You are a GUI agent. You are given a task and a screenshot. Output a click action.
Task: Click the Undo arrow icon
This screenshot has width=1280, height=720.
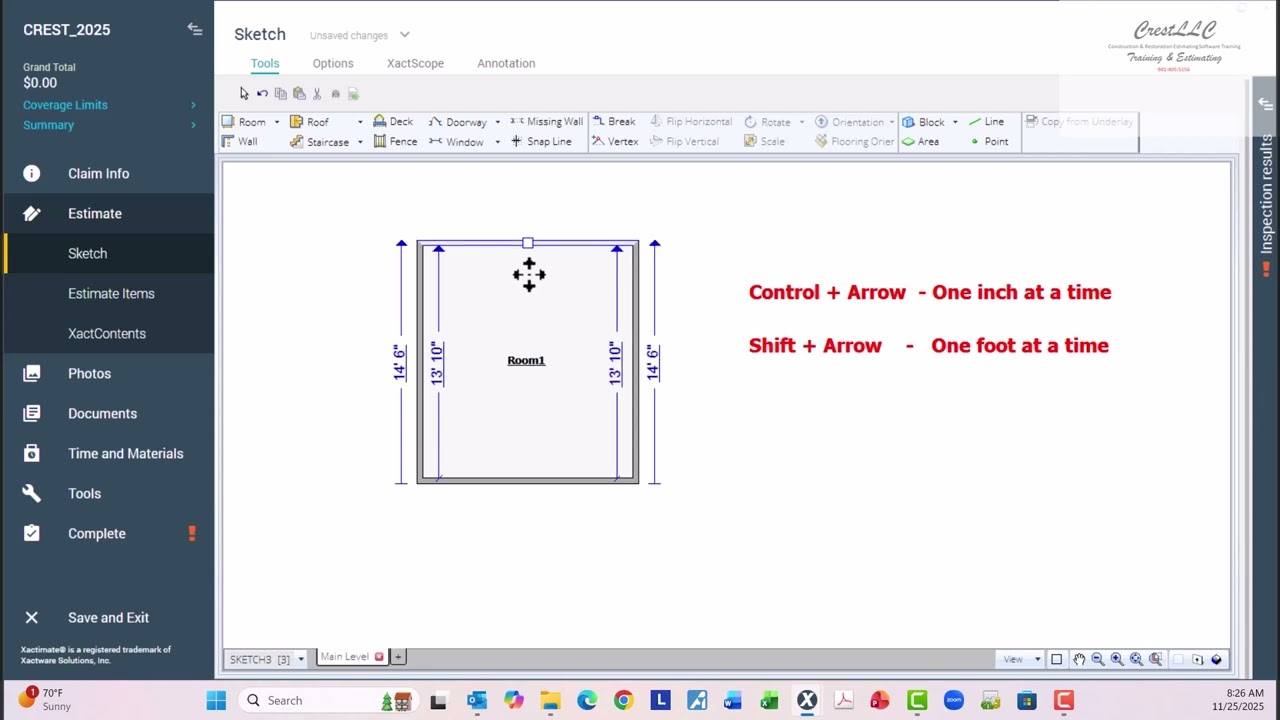tap(262, 93)
